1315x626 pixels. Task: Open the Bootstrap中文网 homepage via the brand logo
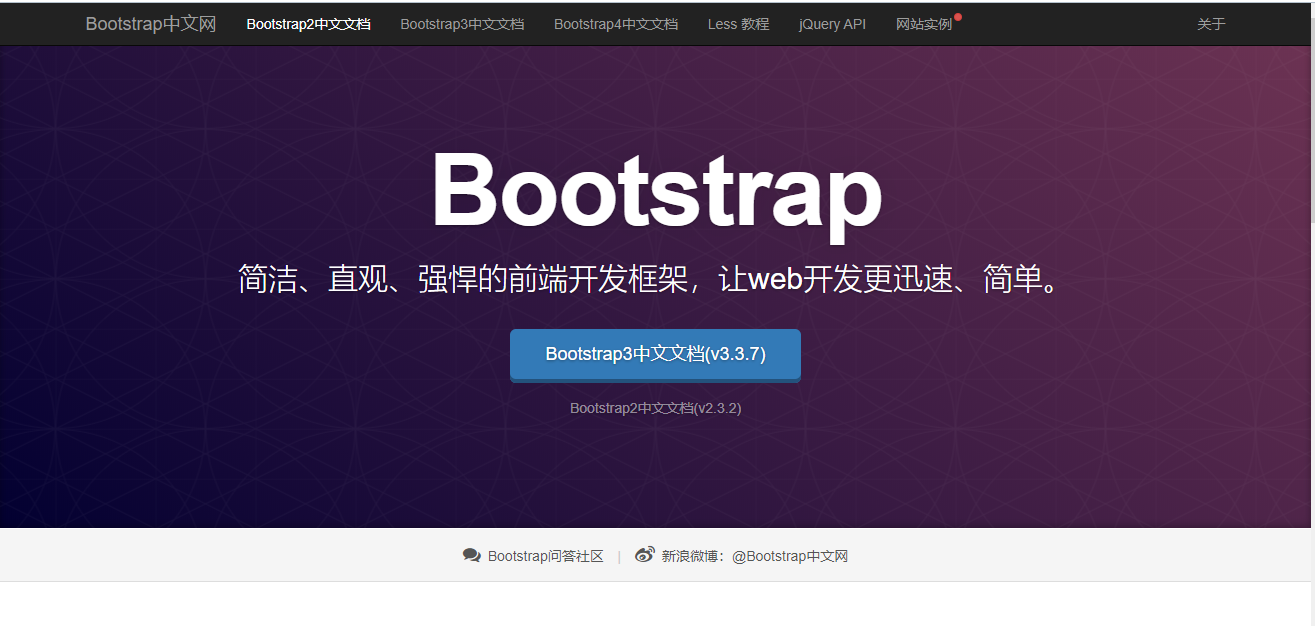pos(150,23)
